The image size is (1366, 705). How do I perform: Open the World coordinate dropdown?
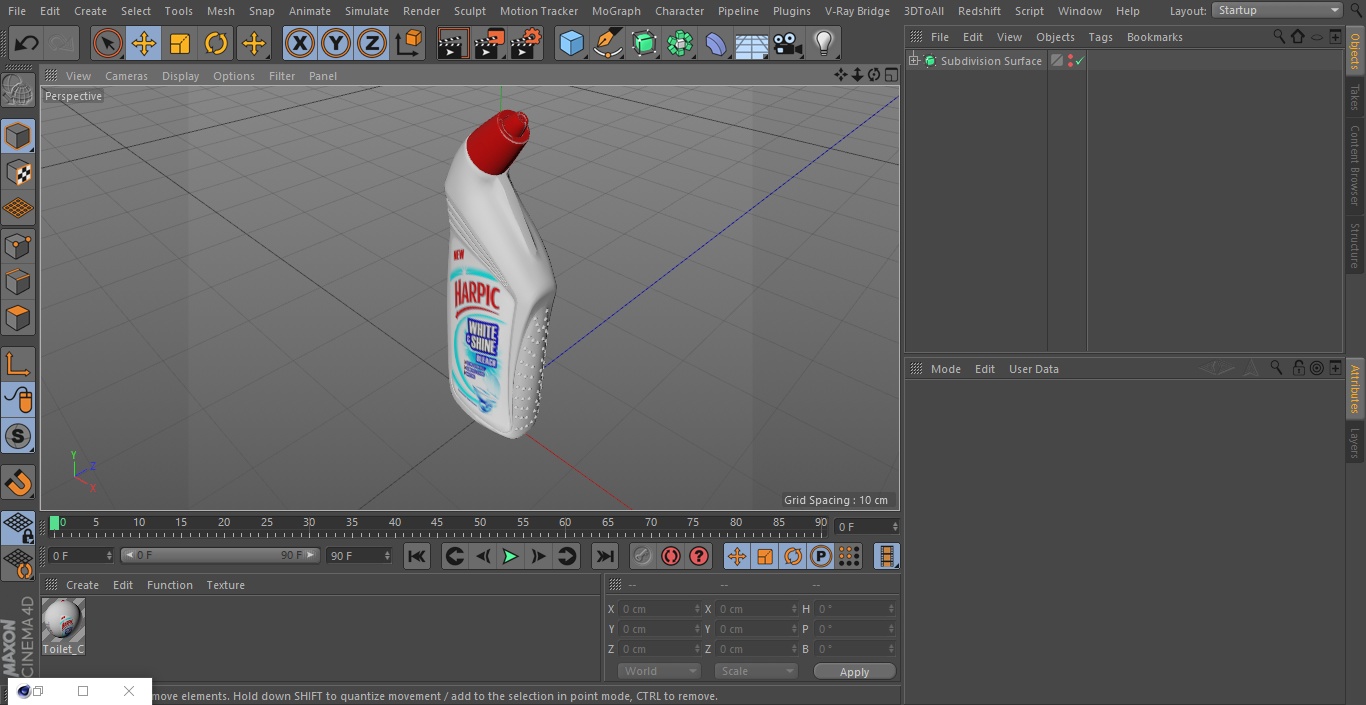coord(658,671)
